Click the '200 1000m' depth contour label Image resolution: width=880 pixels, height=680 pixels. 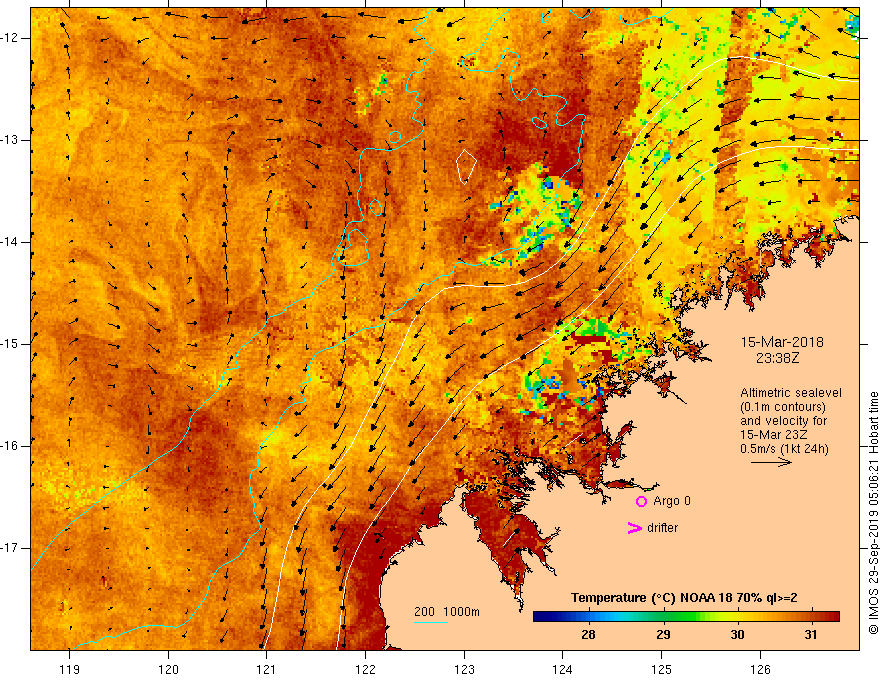click(x=447, y=612)
